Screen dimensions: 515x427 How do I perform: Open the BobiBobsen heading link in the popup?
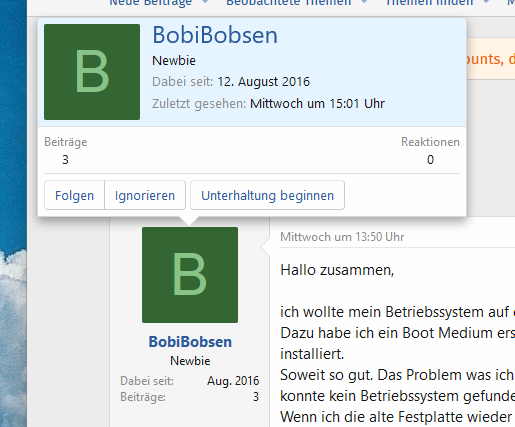tap(215, 35)
